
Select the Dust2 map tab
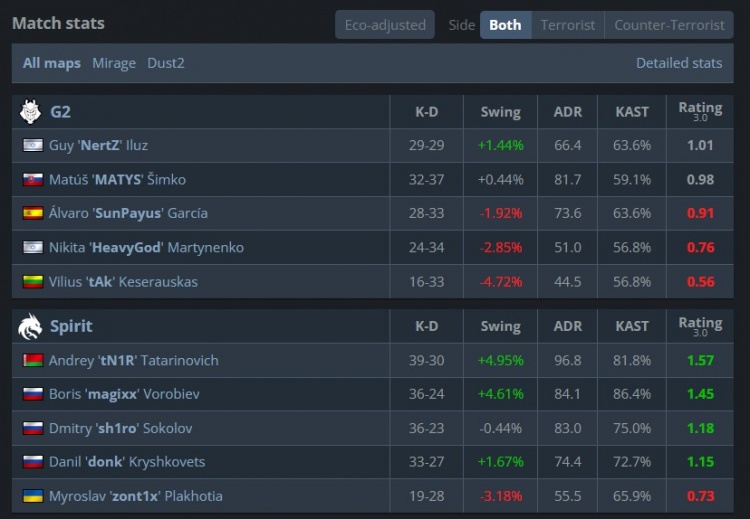[166, 63]
